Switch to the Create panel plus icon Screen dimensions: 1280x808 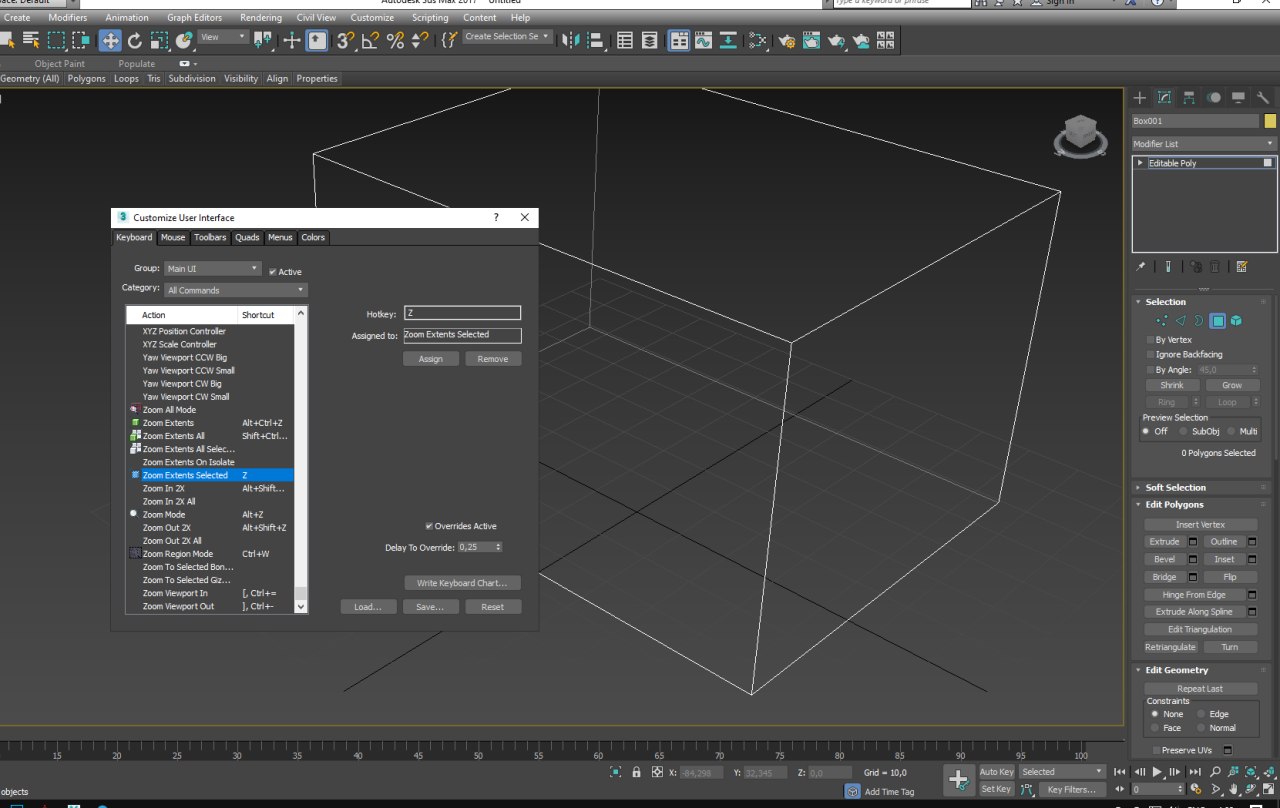[x=1139, y=97]
